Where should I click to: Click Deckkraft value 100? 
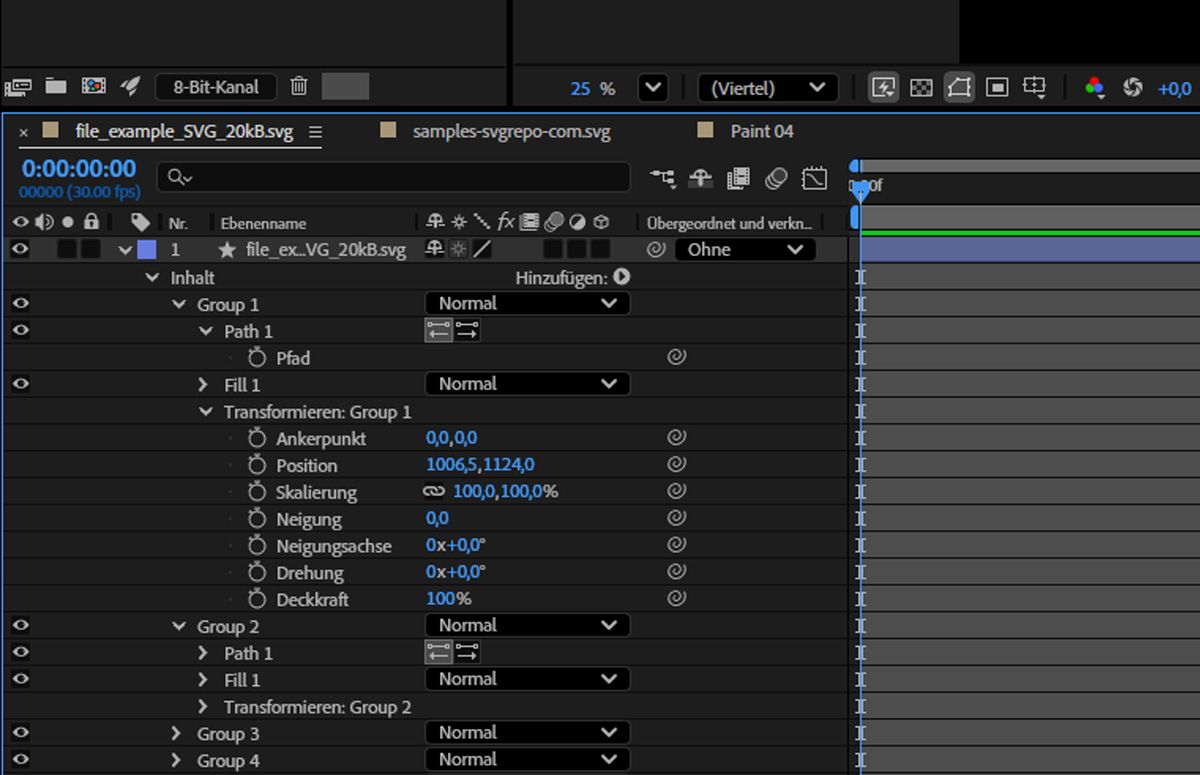click(x=441, y=599)
